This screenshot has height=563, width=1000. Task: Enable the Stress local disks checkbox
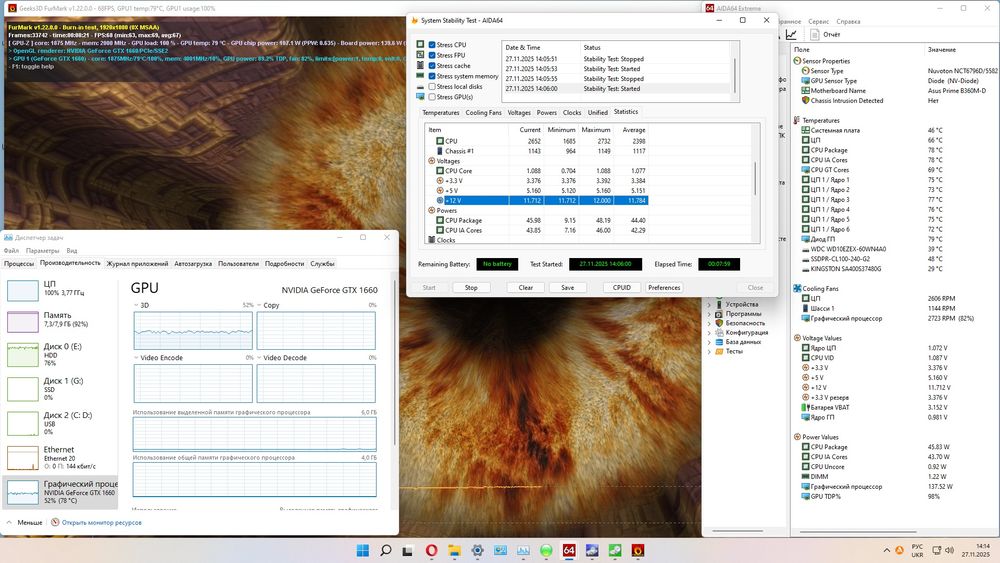pos(432,87)
